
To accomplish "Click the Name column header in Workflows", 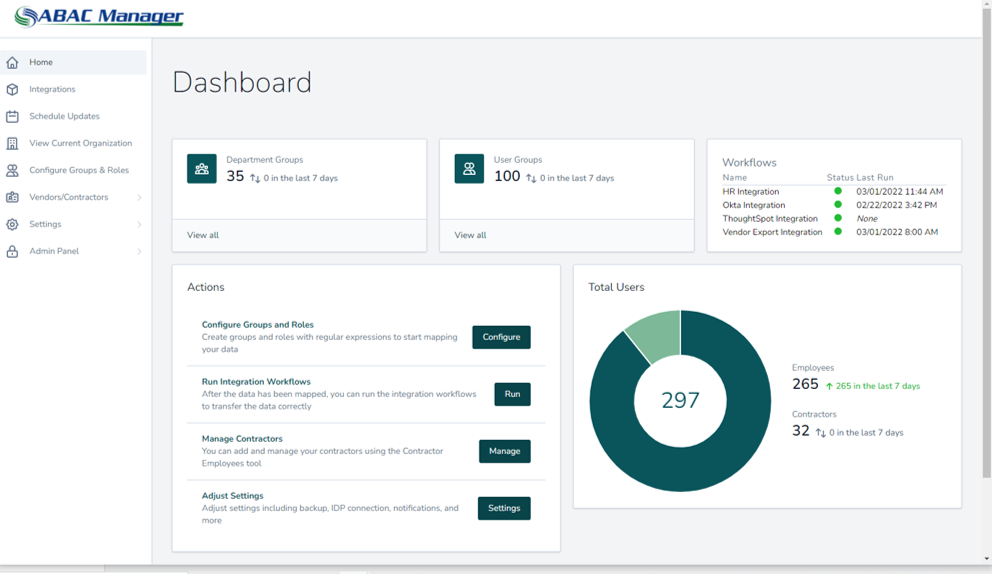I will [x=735, y=178].
